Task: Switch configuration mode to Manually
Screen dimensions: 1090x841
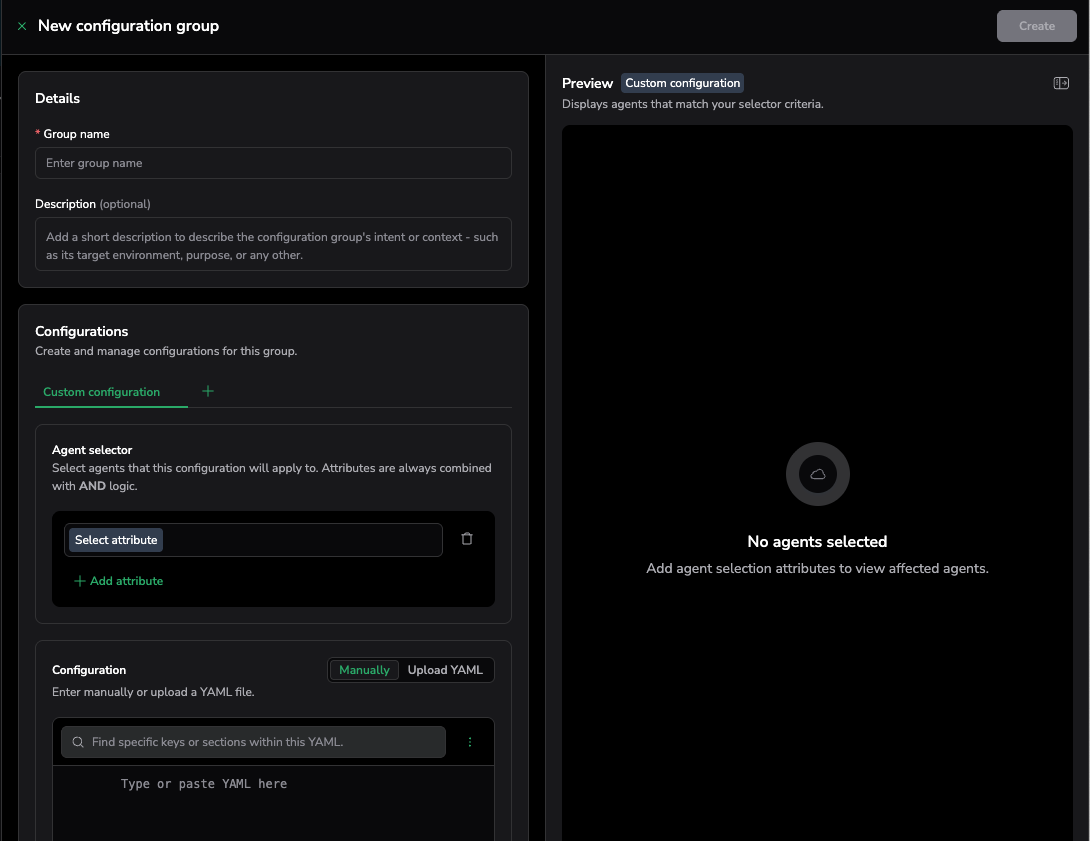Action: click(x=364, y=670)
